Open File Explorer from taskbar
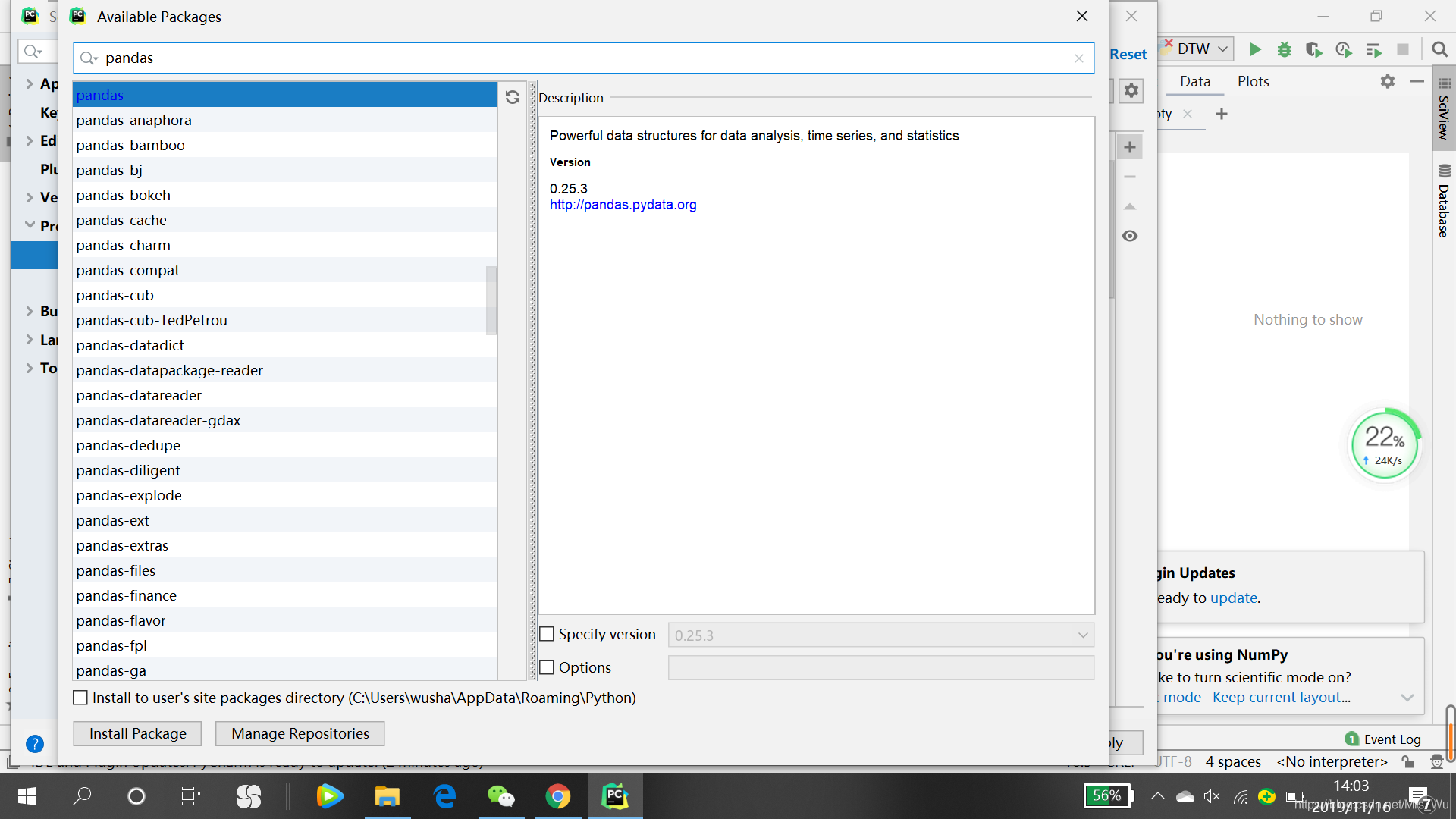The width and height of the screenshot is (1456, 819). pos(387,796)
